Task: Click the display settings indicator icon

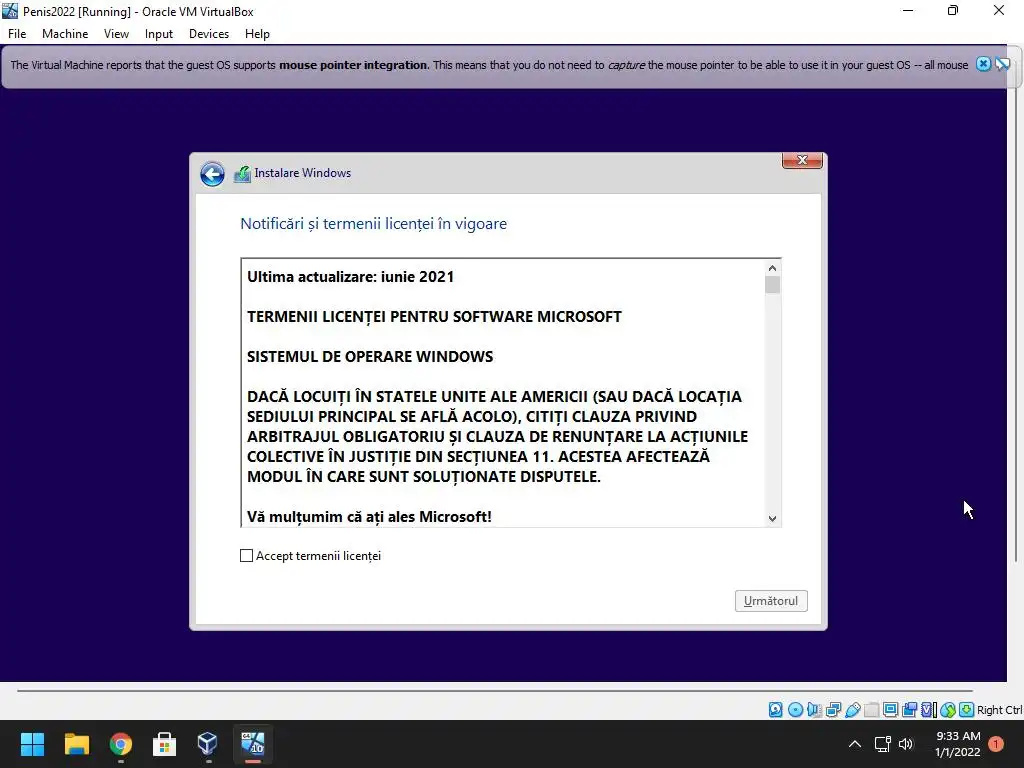Action: click(x=890, y=710)
